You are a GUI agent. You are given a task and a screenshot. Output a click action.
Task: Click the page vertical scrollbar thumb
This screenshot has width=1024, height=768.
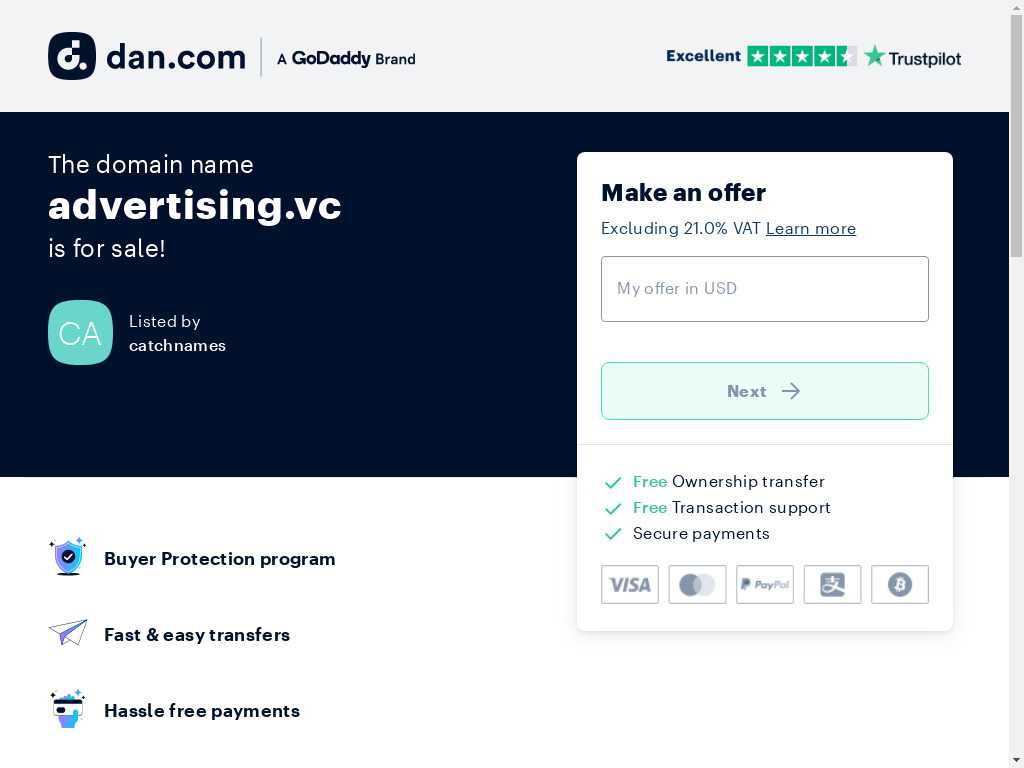(1016, 135)
